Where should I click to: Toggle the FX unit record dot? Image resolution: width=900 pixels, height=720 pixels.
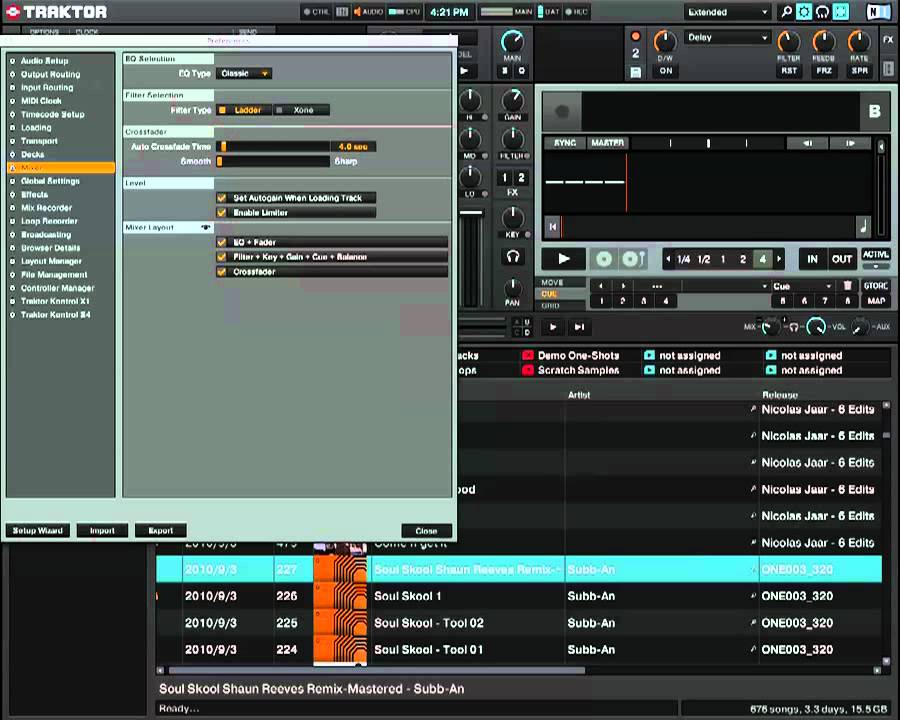point(635,36)
